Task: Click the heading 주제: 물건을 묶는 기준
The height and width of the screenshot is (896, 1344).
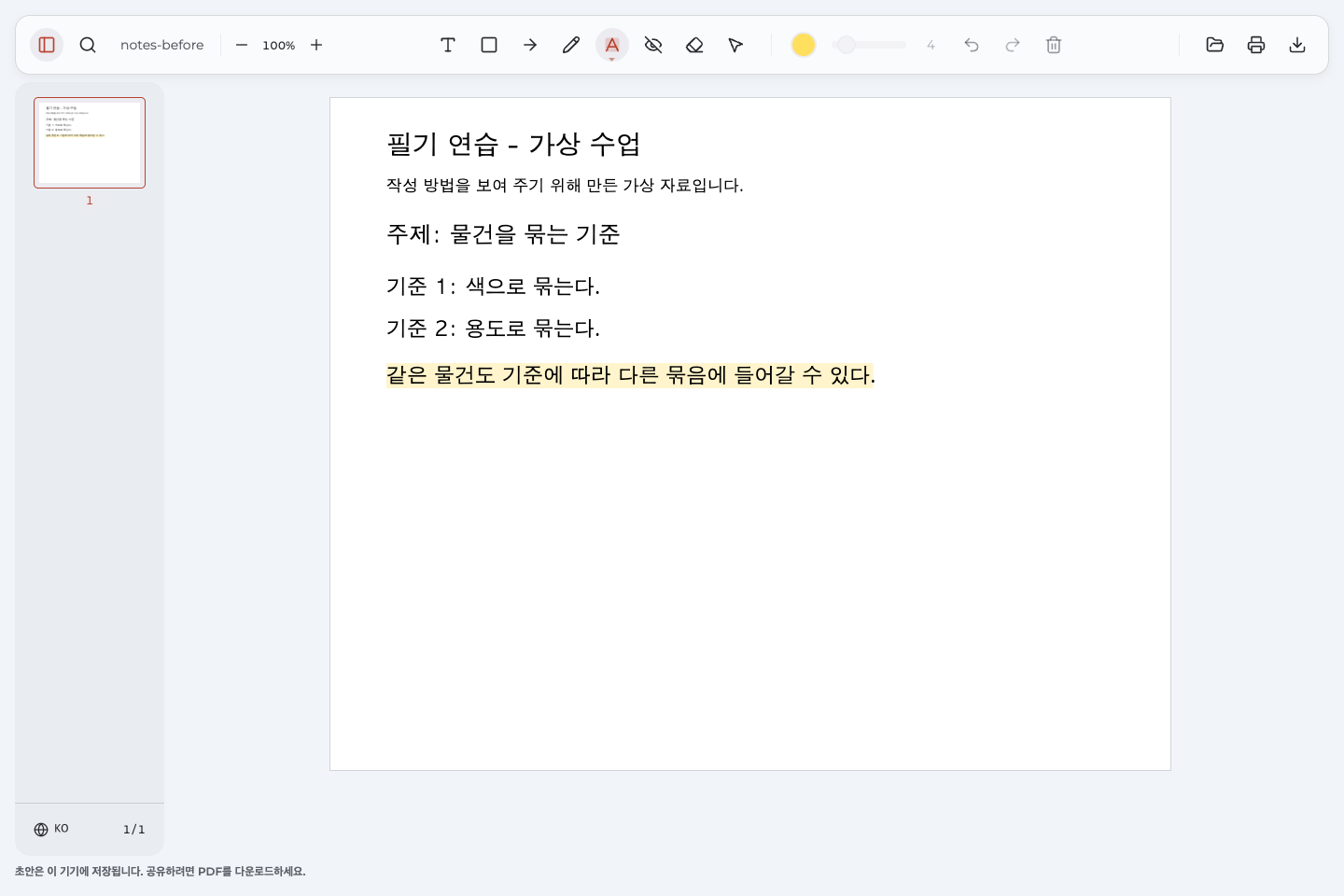Action: [503, 234]
